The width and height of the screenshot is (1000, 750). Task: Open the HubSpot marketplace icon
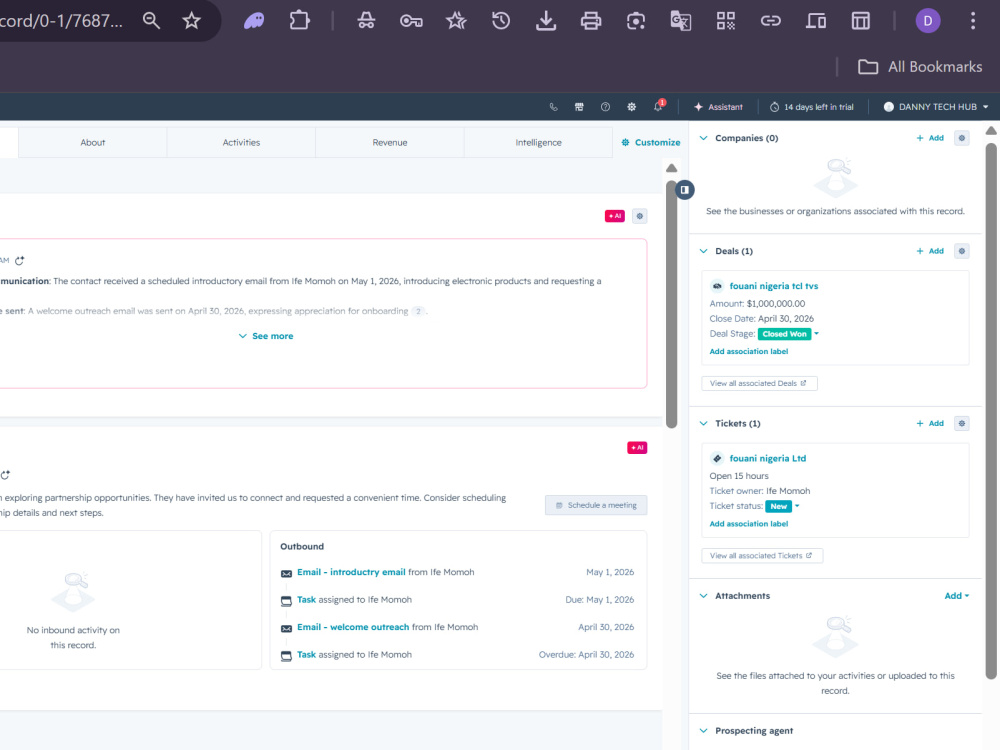[579, 107]
